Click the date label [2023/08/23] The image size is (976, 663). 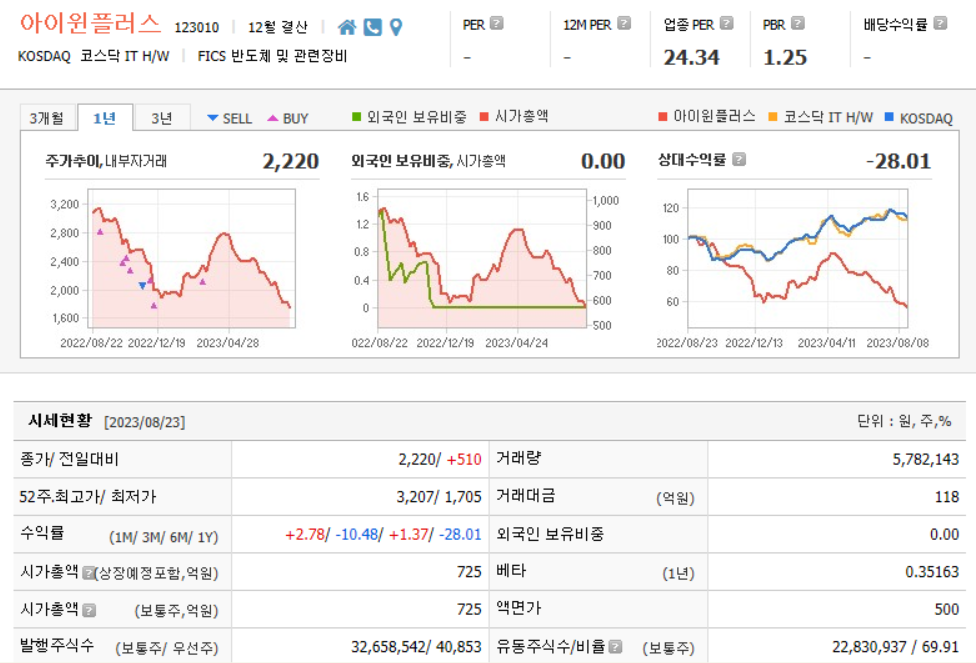pyautogui.click(x=144, y=422)
